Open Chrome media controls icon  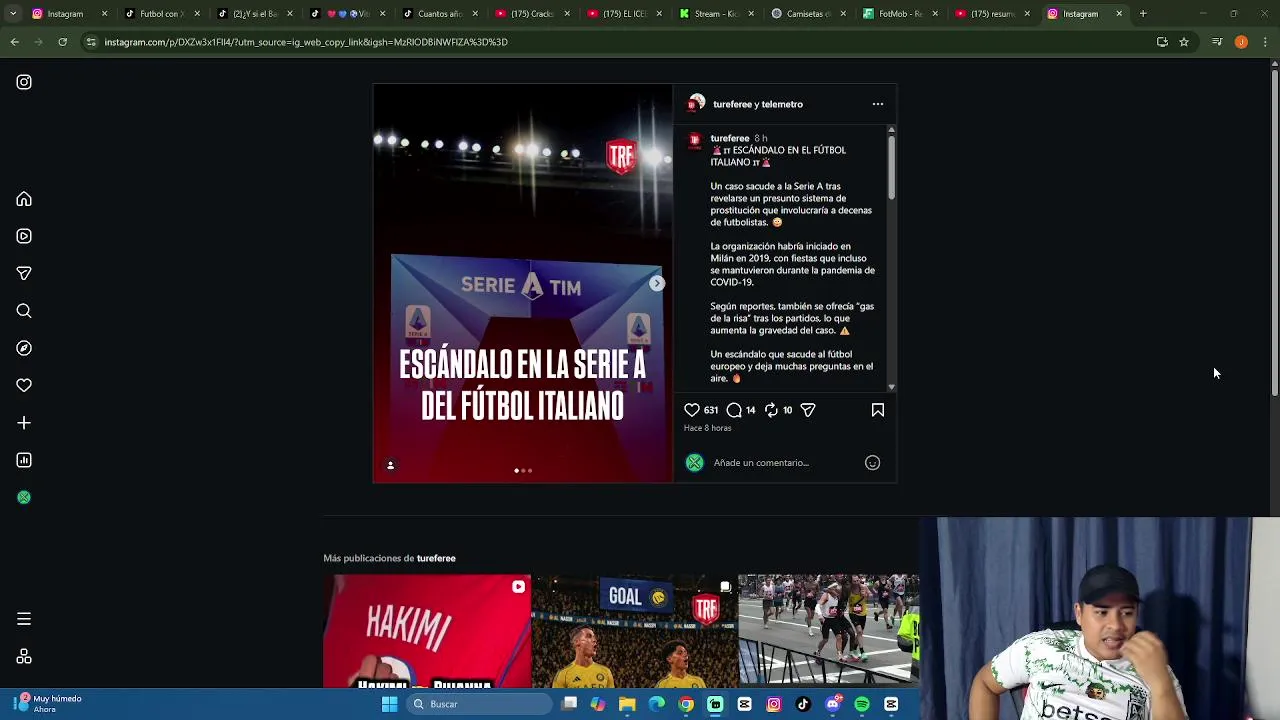(x=1217, y=42)
